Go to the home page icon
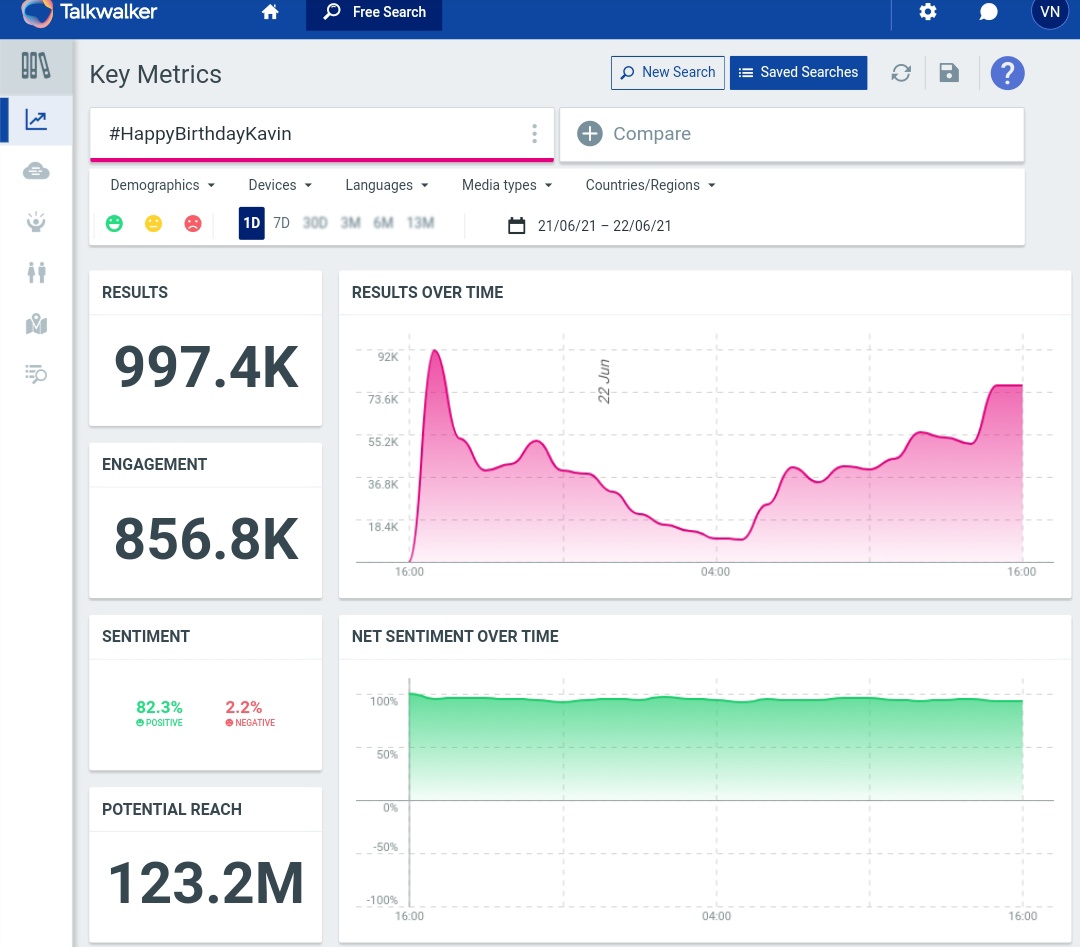 (270, 12)
